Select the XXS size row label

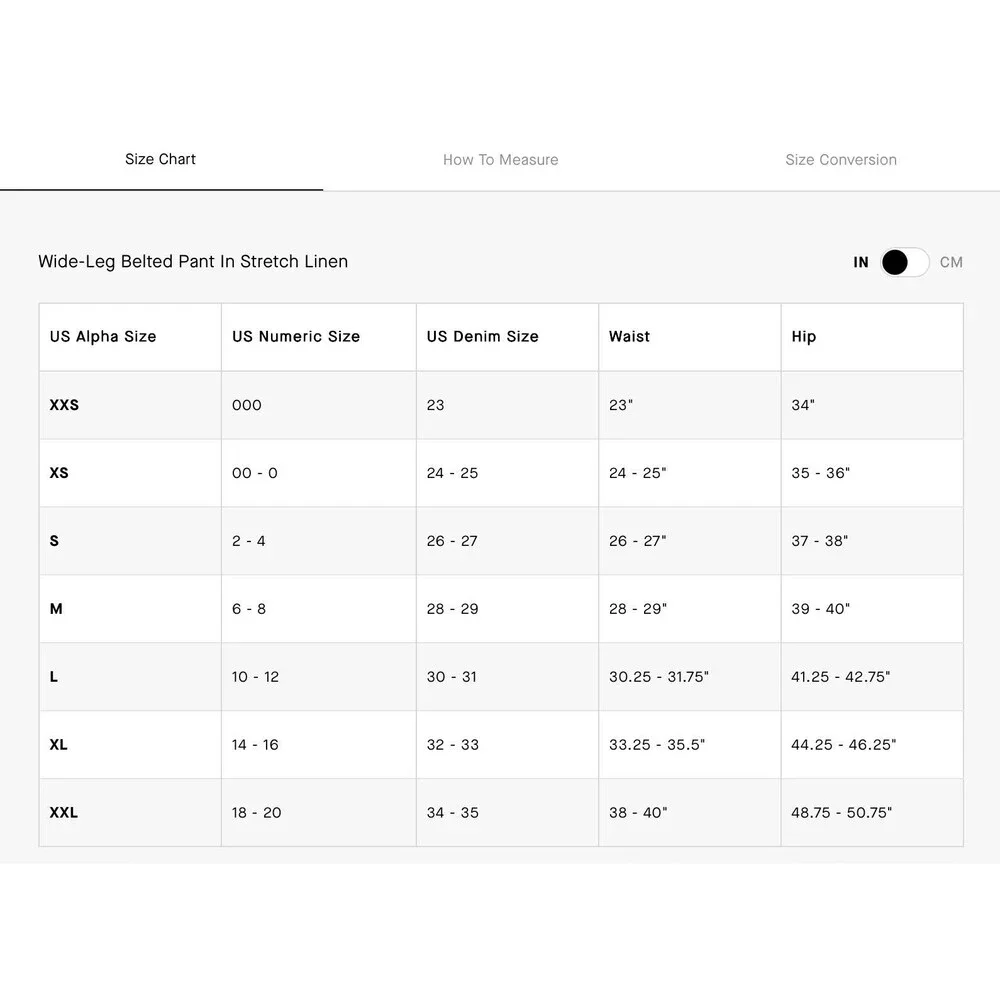64,405
